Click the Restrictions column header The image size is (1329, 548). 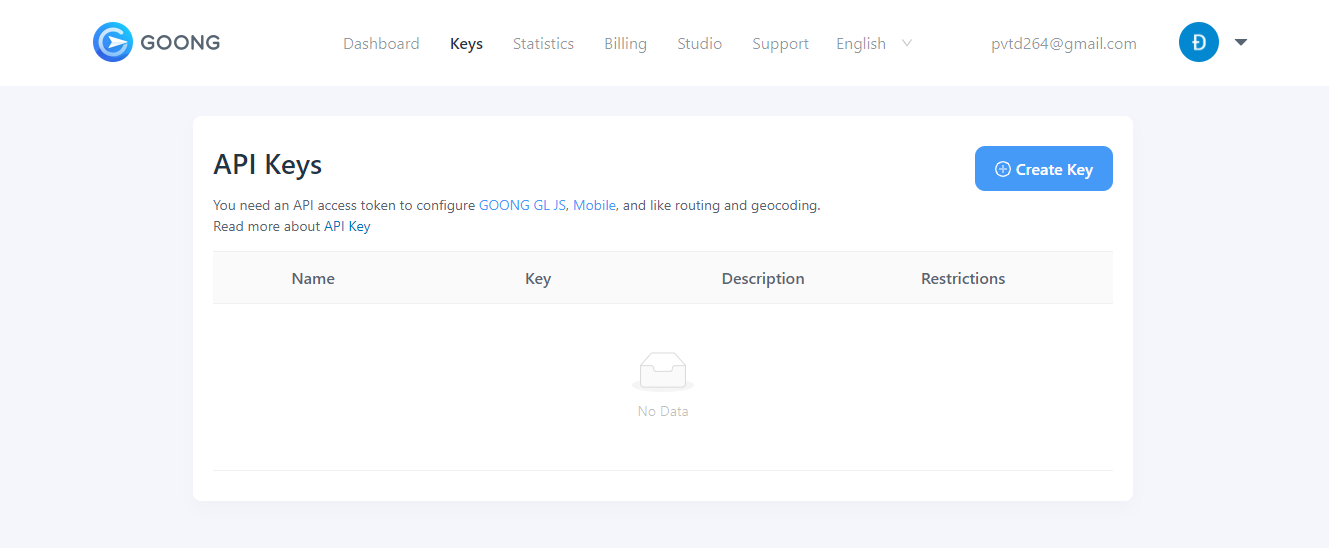(x=962, y=279)
